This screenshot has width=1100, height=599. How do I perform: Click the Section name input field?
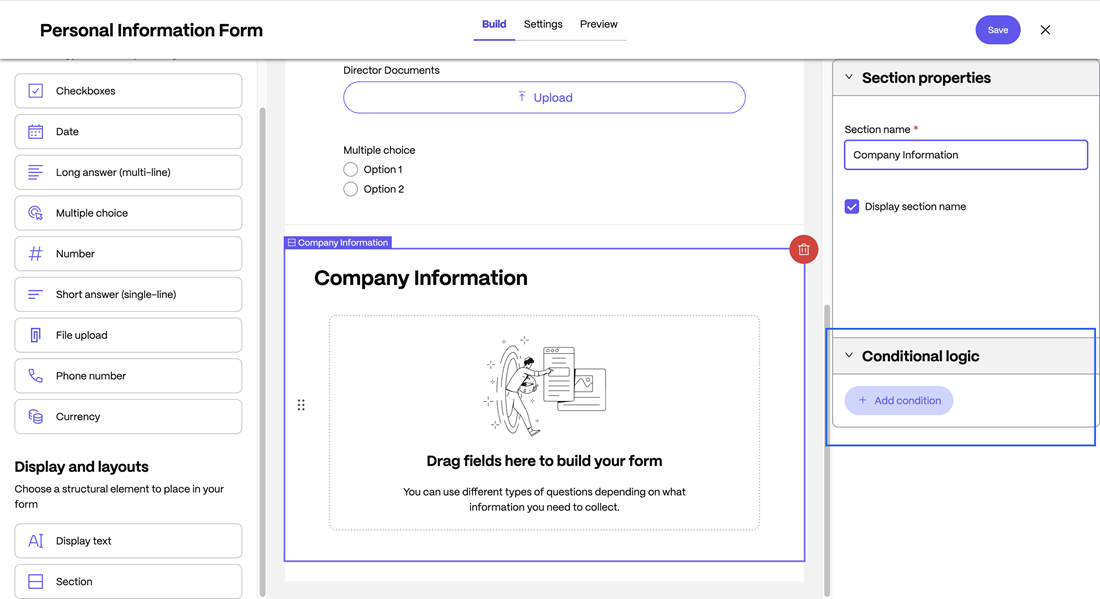coord(965,155)
